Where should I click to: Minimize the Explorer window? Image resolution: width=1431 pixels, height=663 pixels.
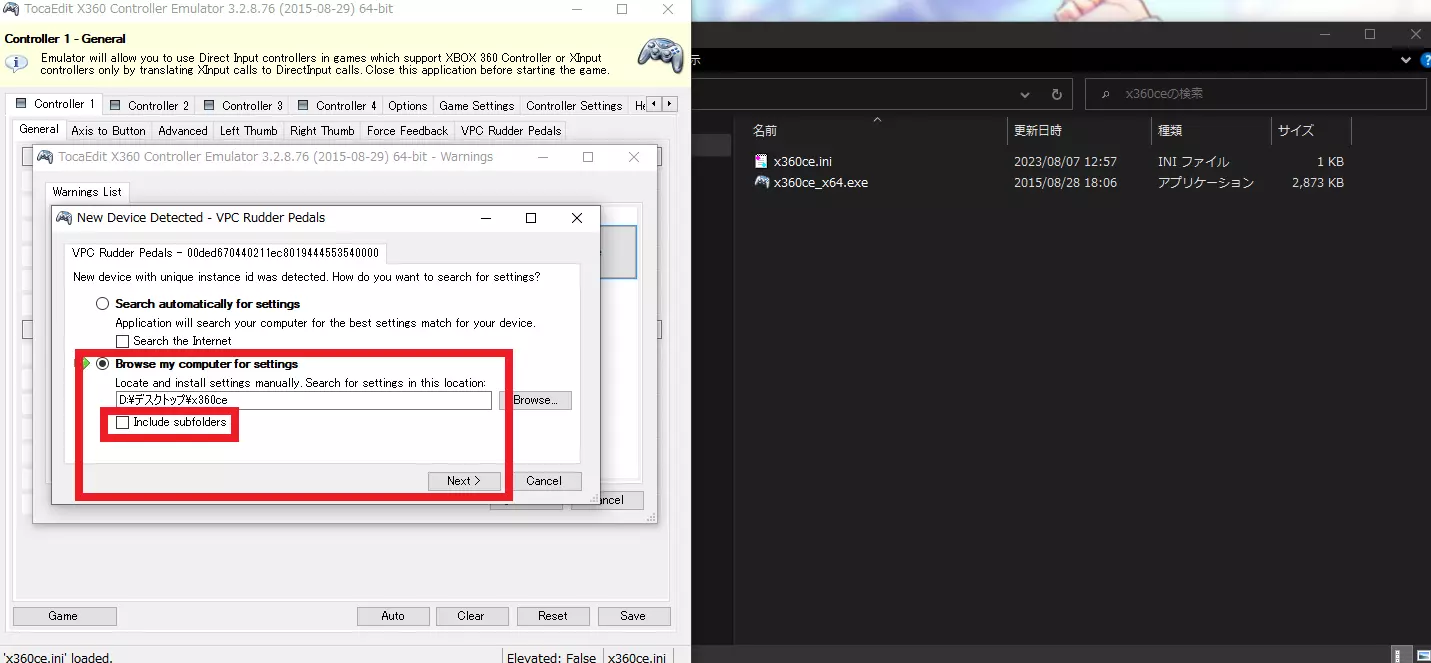coord(1323,34)
